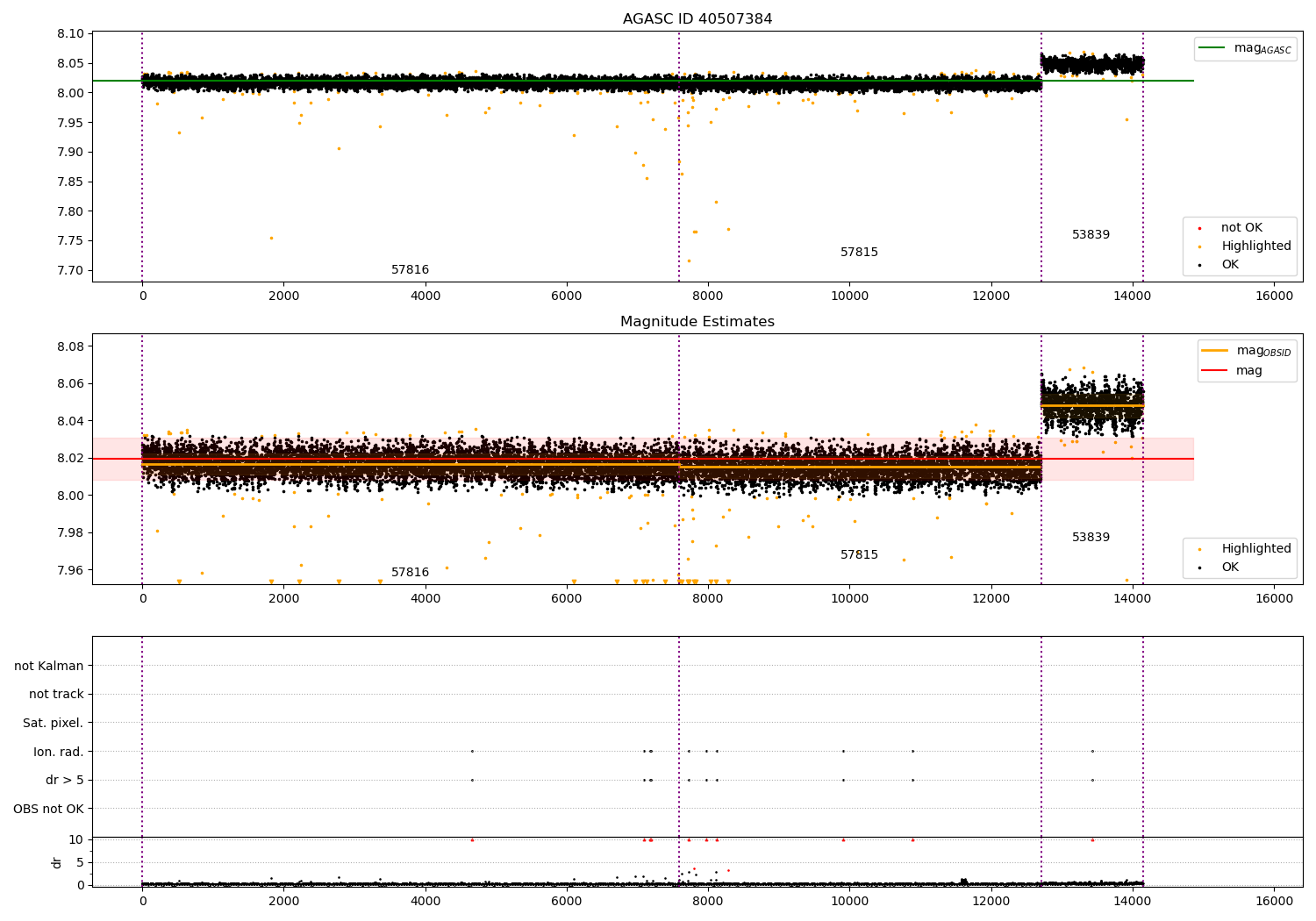Screen dimensions: 1316x921
Task: Click the 2000 x-tick under the bottom plot
Action: tap(283, 902)
